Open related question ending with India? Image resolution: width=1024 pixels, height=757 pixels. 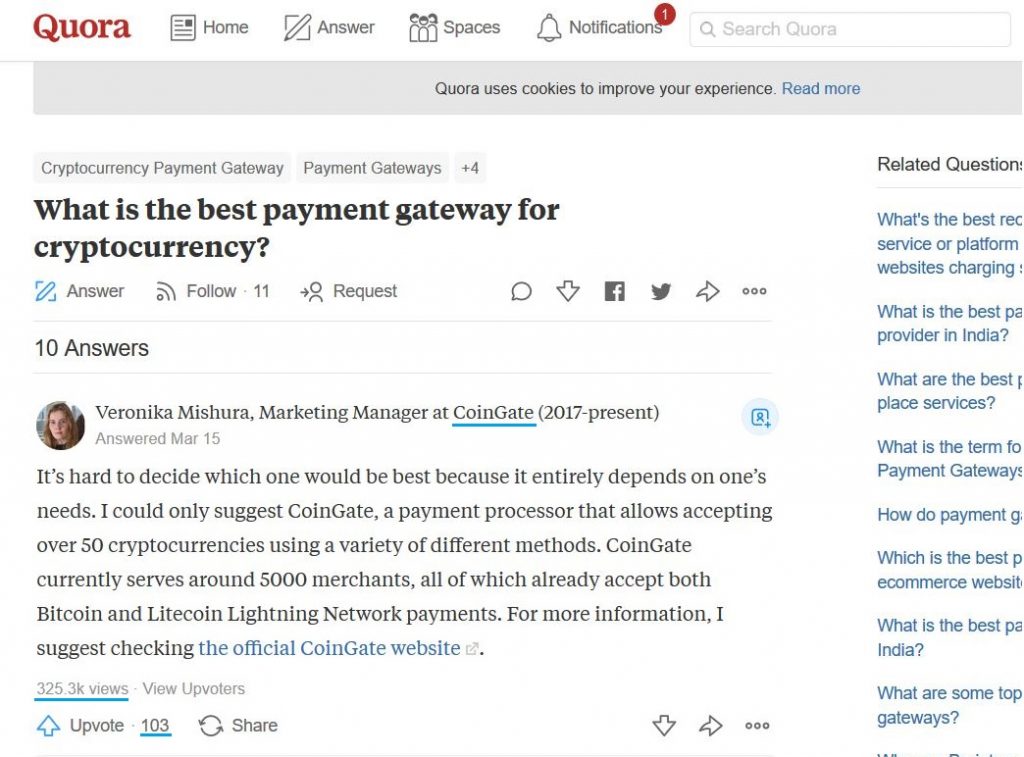coord(950,637)
